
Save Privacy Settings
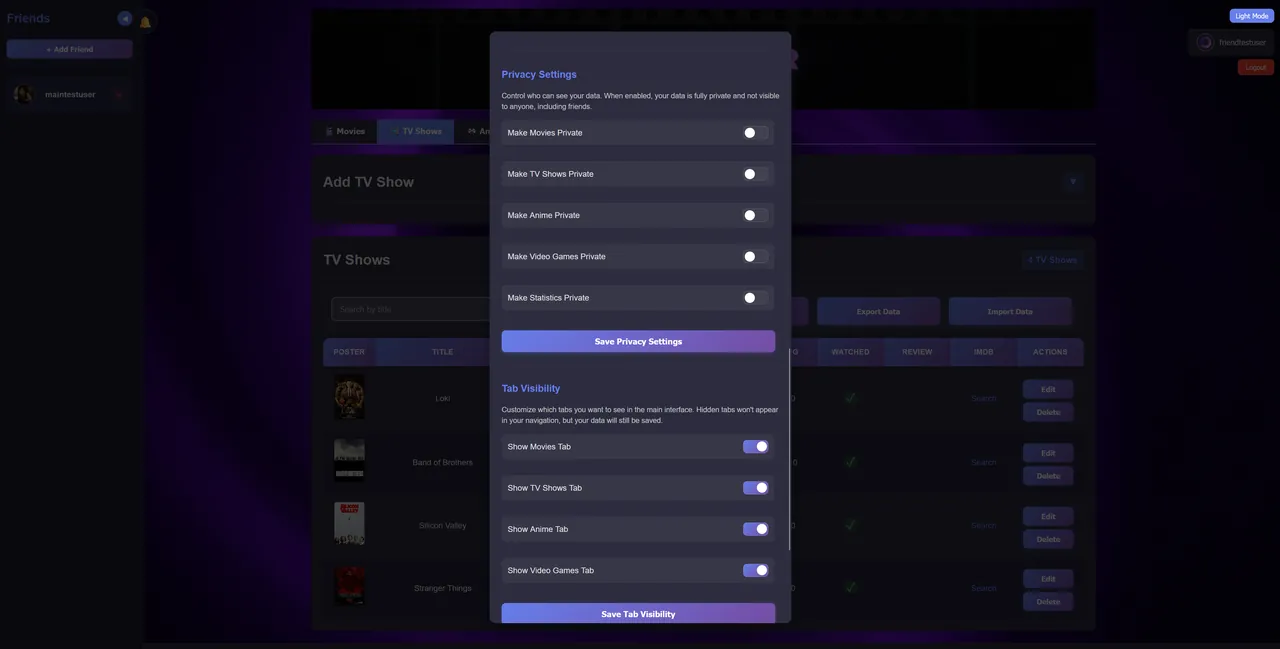[638, 342]
